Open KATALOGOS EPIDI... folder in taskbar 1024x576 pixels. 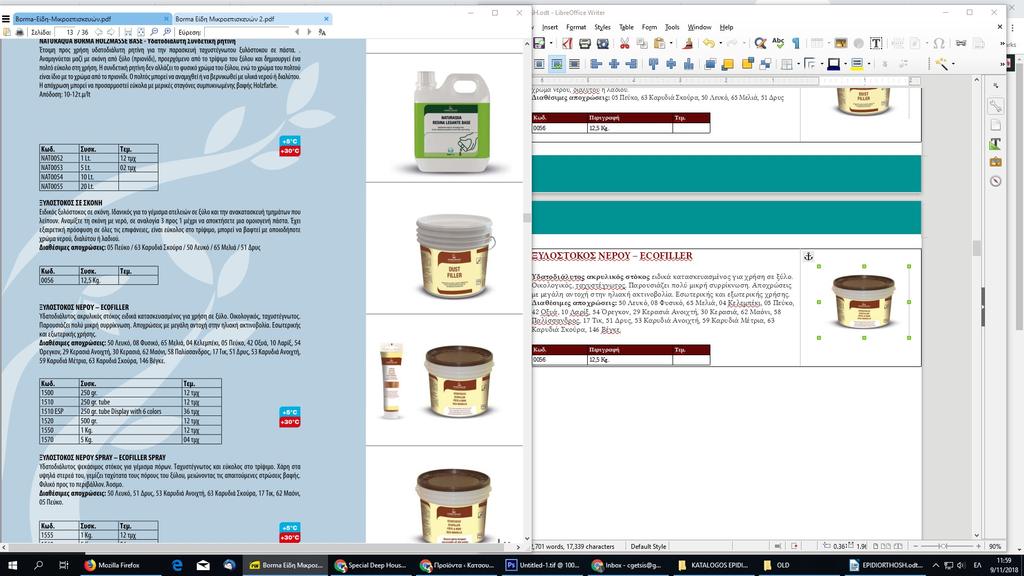712,565
